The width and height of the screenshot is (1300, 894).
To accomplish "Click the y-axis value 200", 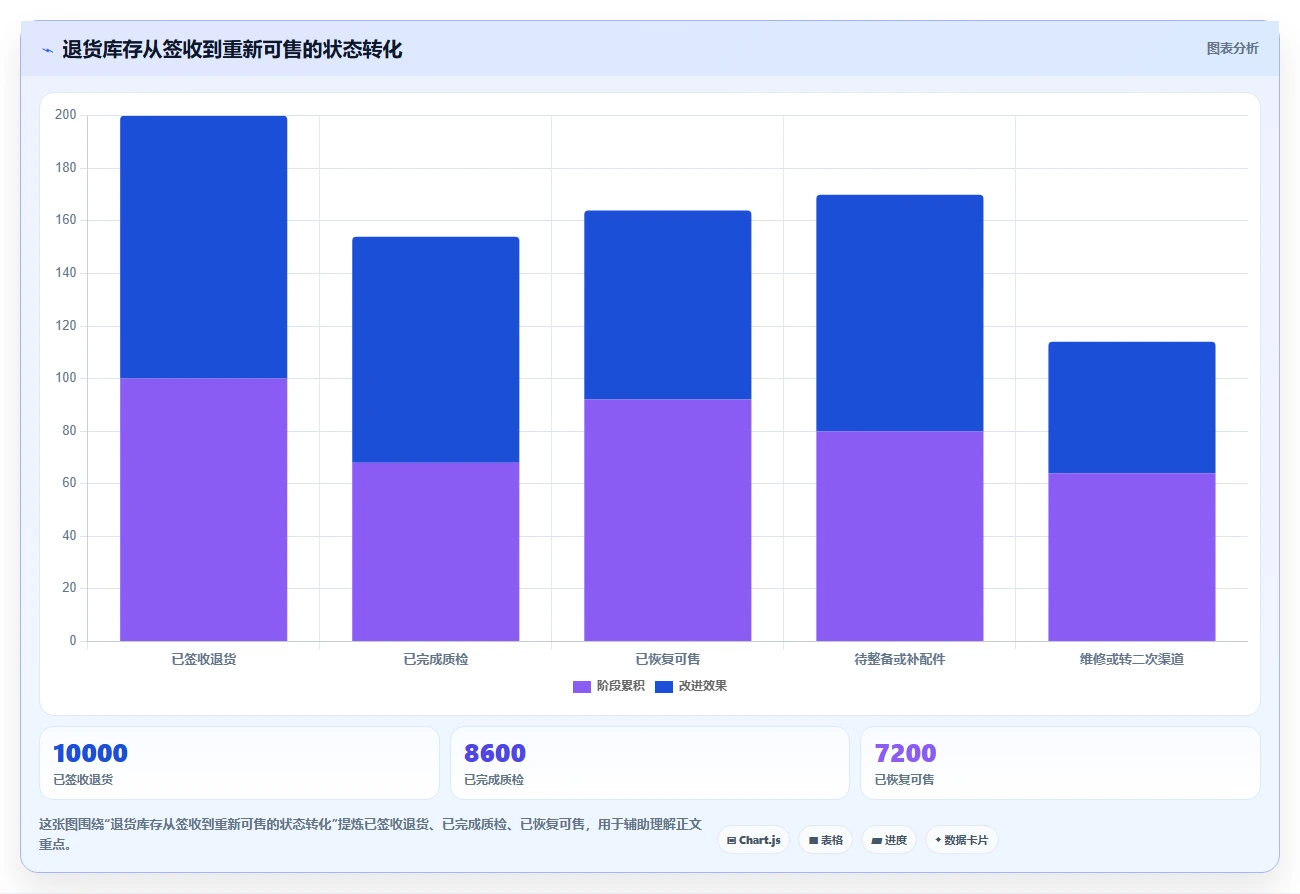I will click(66, 115).
